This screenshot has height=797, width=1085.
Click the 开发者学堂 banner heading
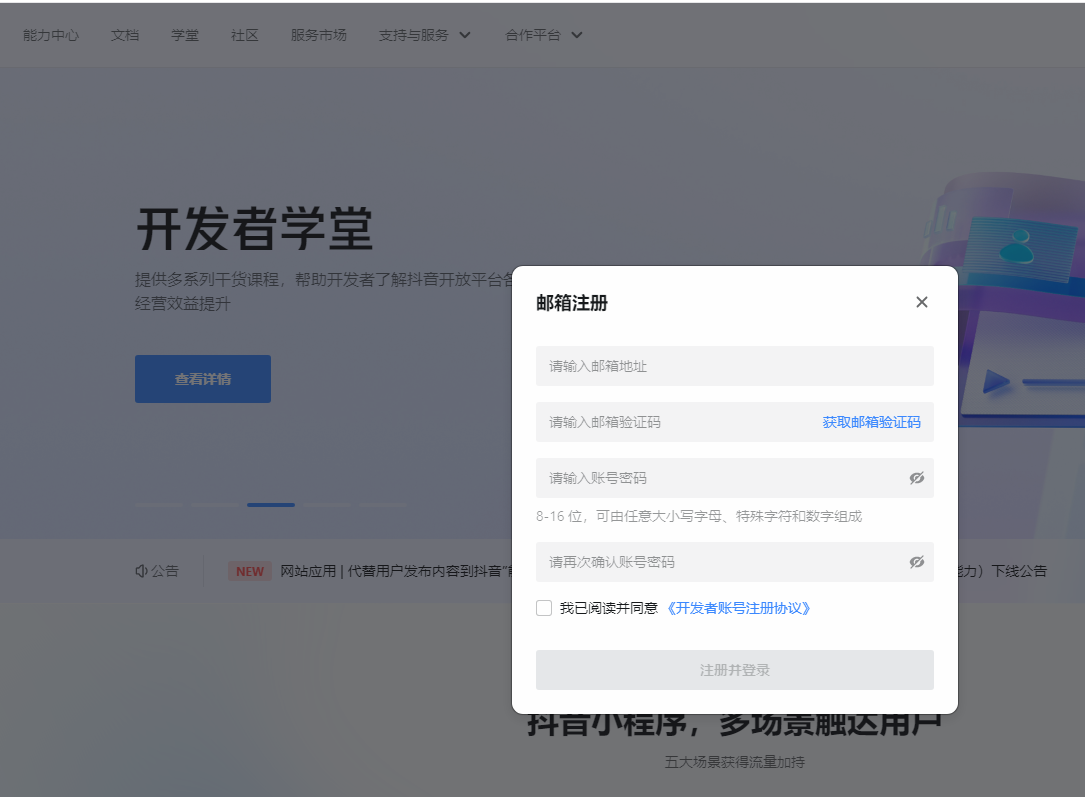[x=255, y=229]
